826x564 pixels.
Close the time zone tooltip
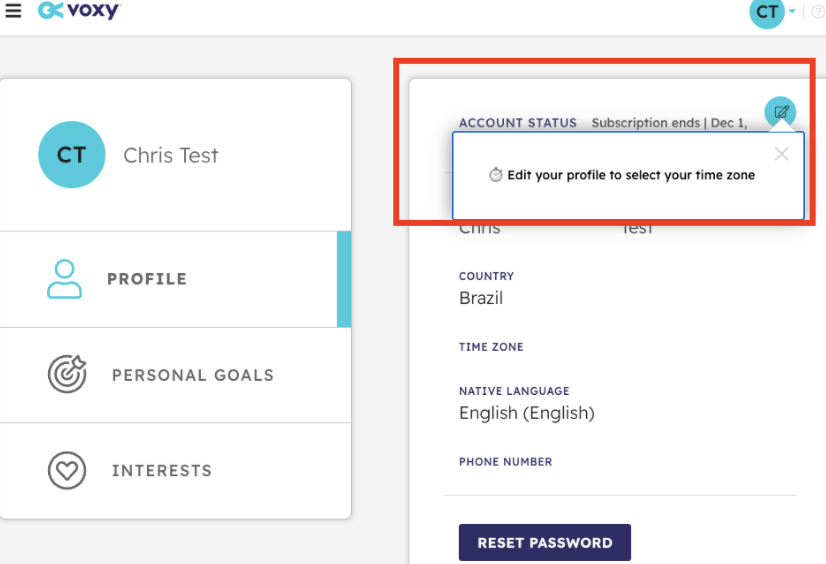coord(782,154)
